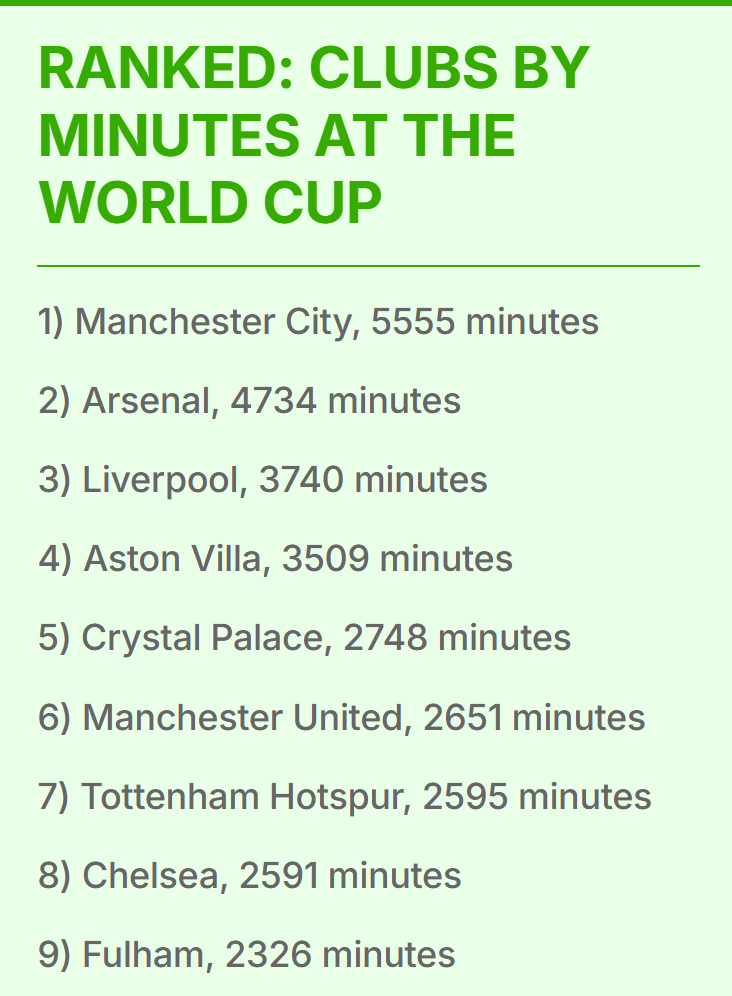This screenshot has height=996, width=732.
Task: Click the Aston Villa 3509 minutes entry
Action: [276, 559]
